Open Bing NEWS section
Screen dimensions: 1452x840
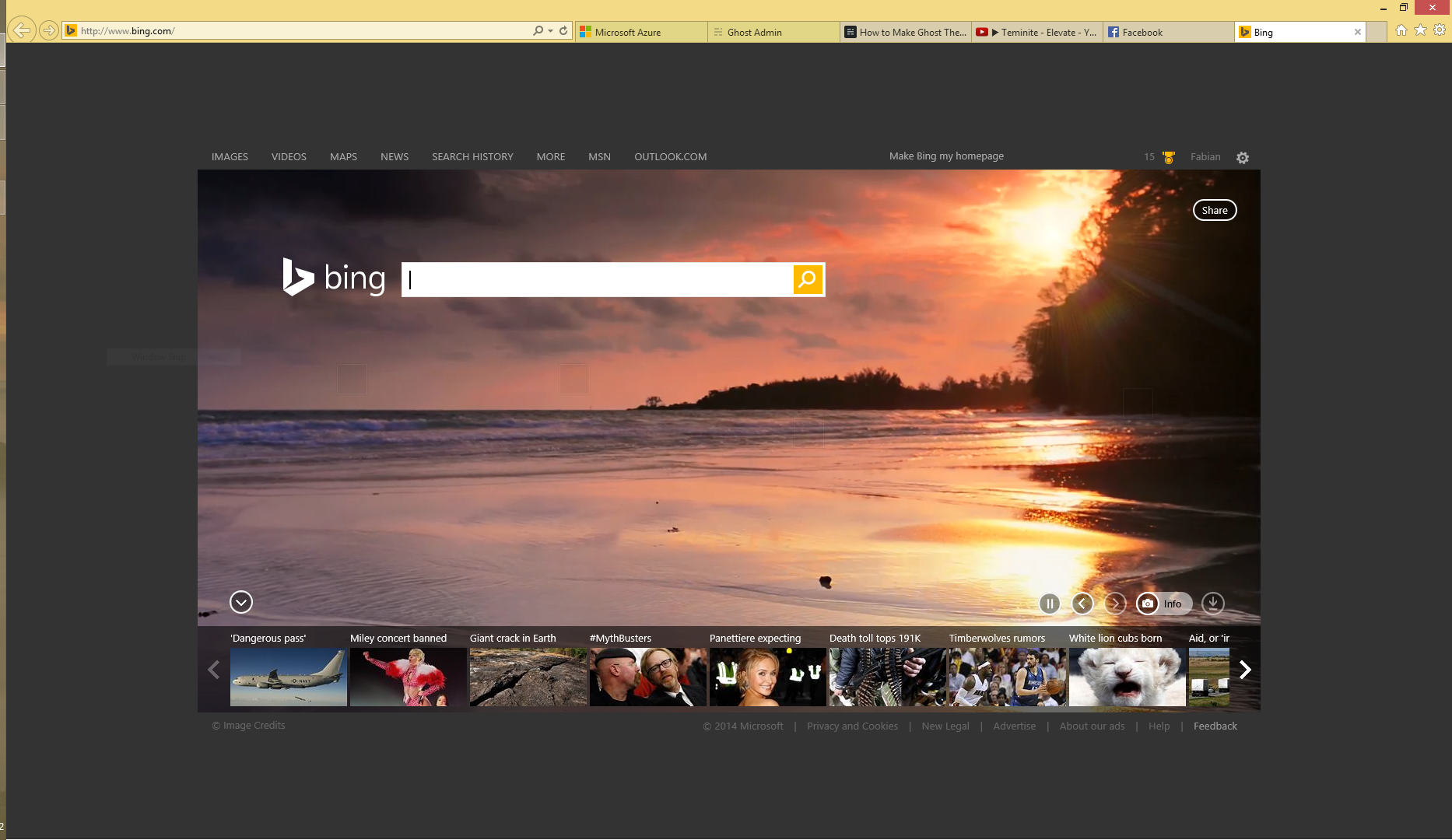pos(395,156)
